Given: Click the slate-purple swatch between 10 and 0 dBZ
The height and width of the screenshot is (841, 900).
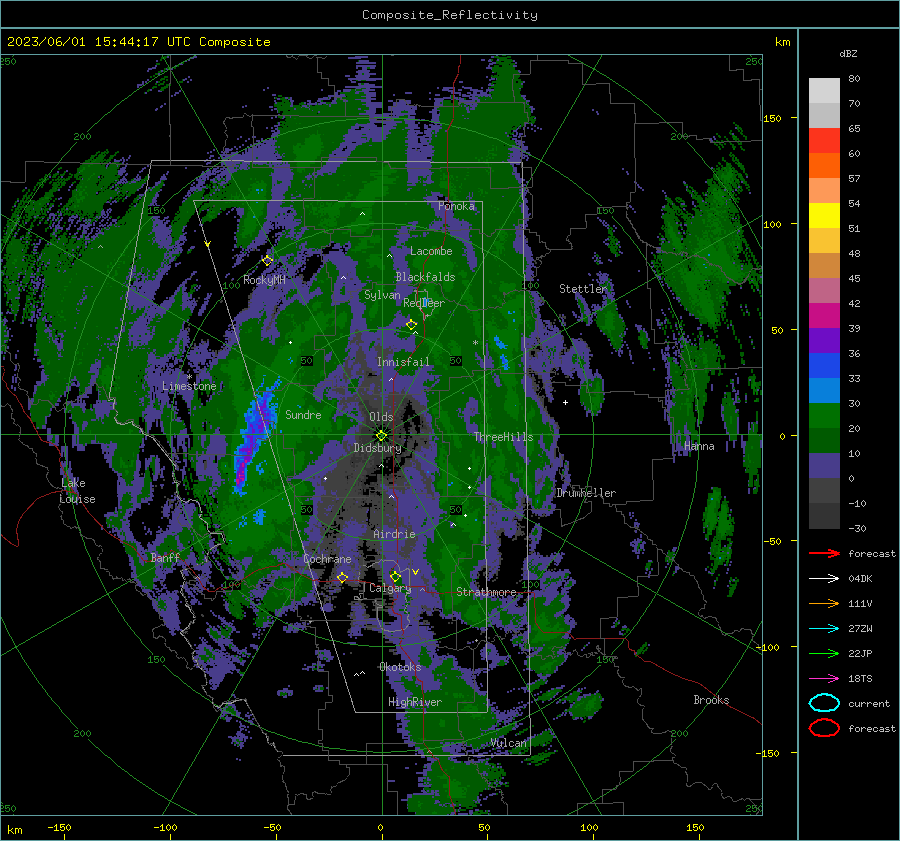Looking at the screenshot, I should (x=824, y=466).
